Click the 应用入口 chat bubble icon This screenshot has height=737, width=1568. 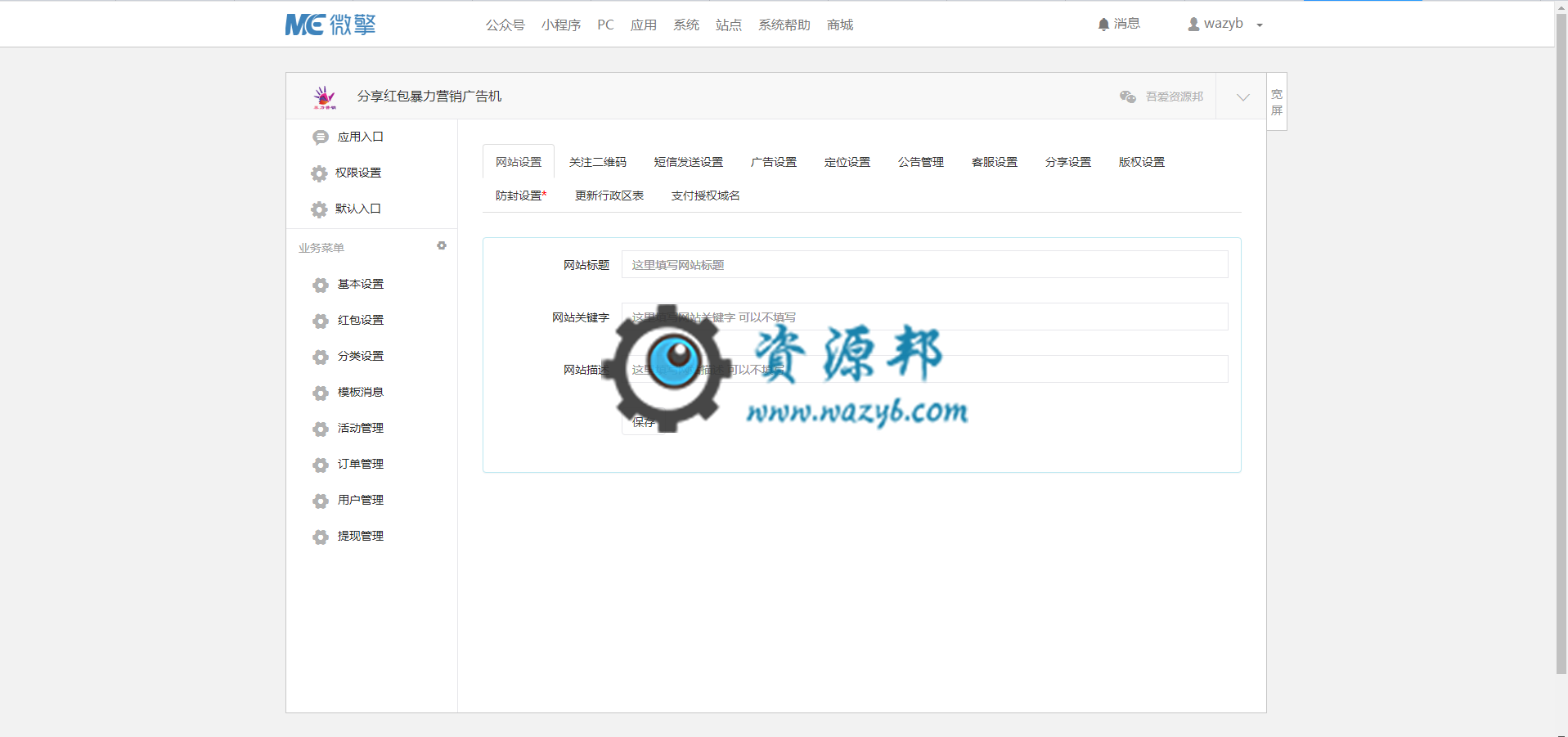click(x=320, y=137)
